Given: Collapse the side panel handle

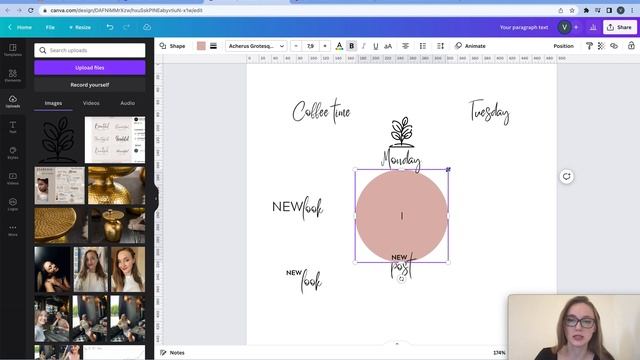Looking at the screenshot, I should tap(156, 199).
